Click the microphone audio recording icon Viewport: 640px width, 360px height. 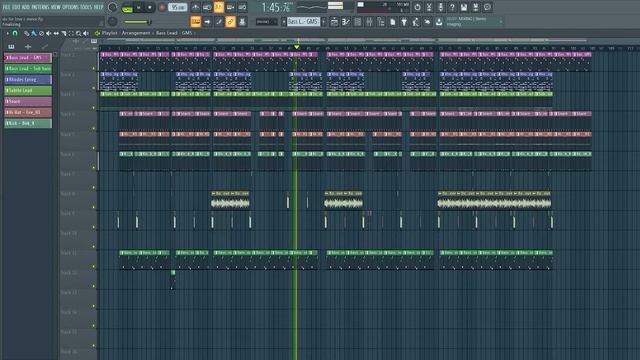tap(440, 7)
